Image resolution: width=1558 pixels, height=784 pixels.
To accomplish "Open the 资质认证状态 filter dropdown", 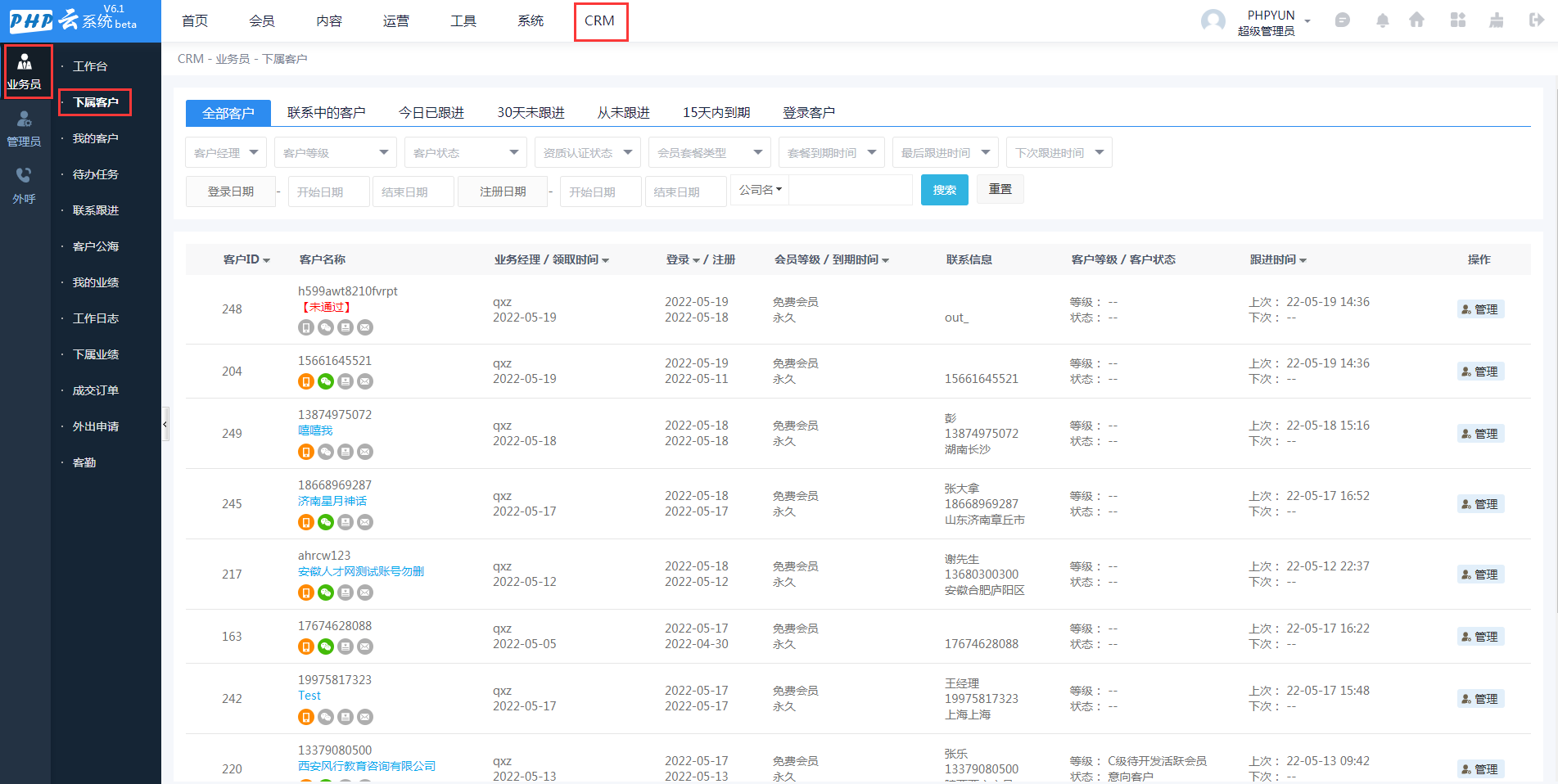I will [x=588, y=152].
